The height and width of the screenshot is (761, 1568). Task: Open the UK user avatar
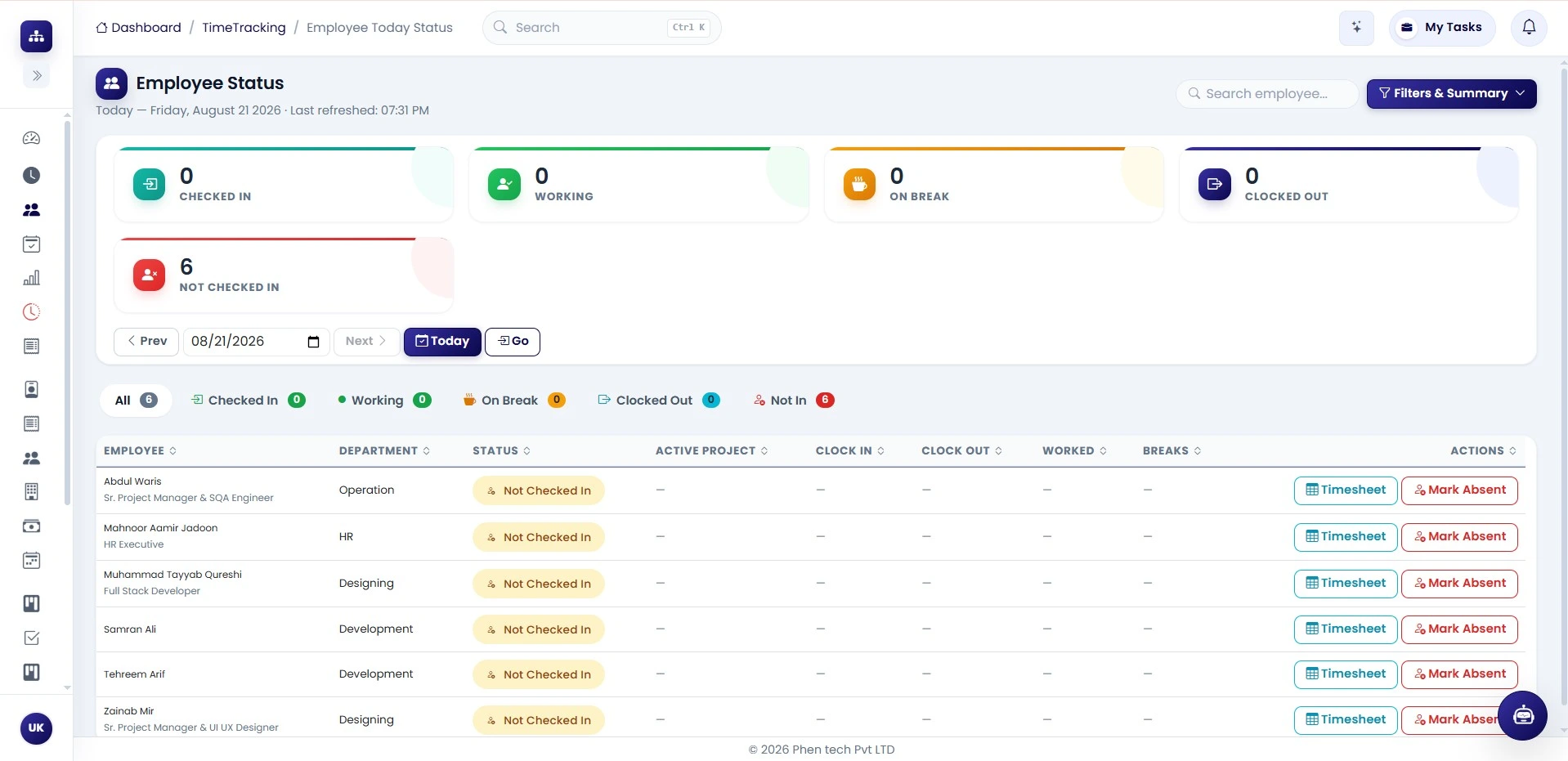click(x=36, y=728)
